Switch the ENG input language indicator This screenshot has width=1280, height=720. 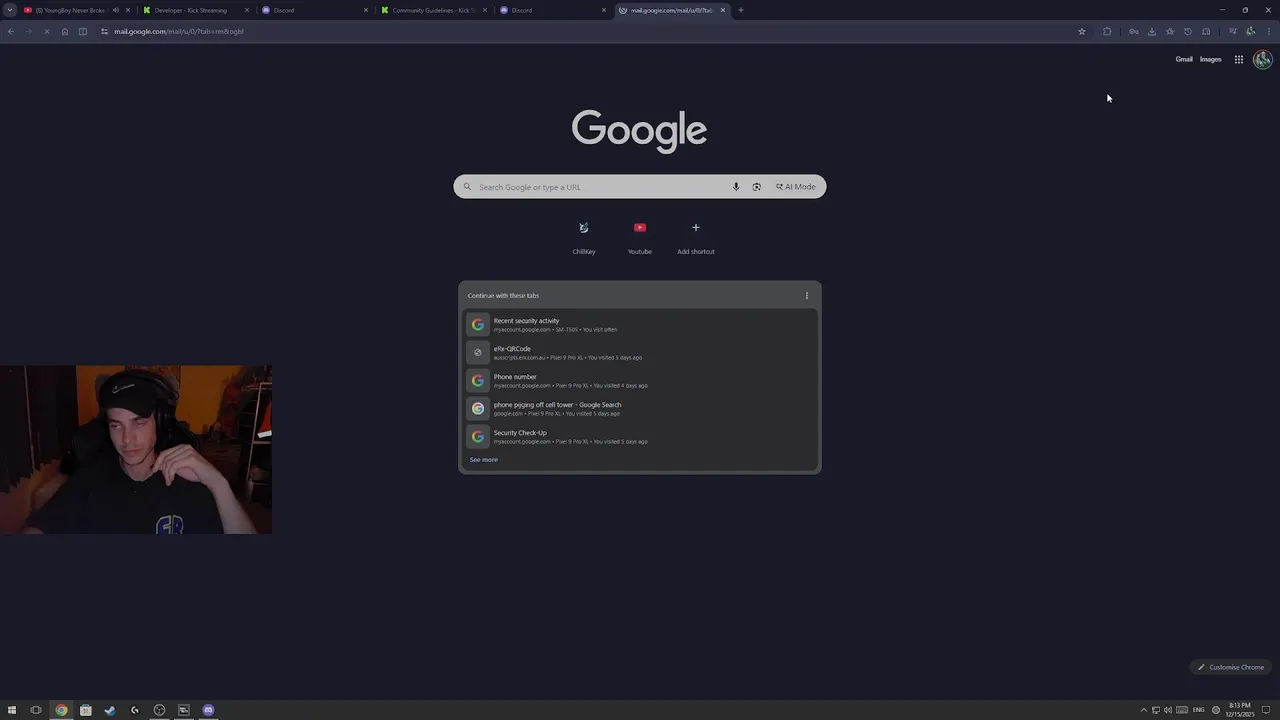tap(1199, 710)
